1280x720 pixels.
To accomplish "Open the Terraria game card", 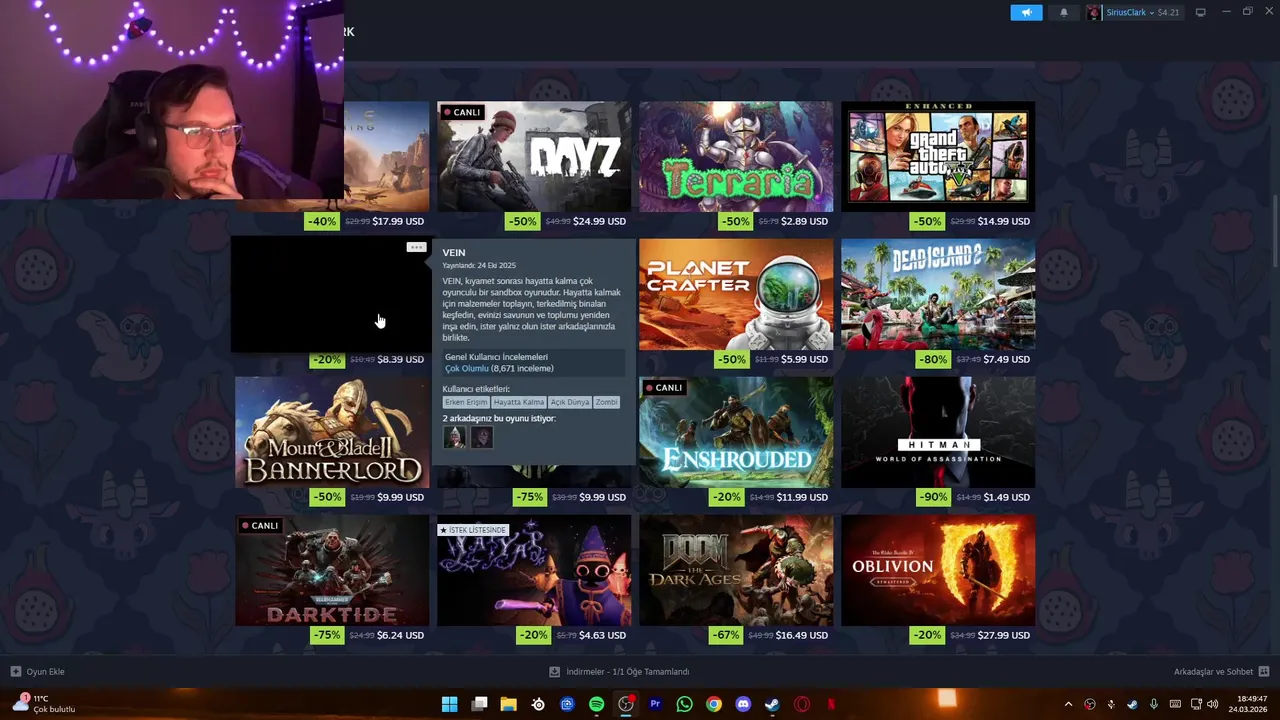I will [736, 157].
